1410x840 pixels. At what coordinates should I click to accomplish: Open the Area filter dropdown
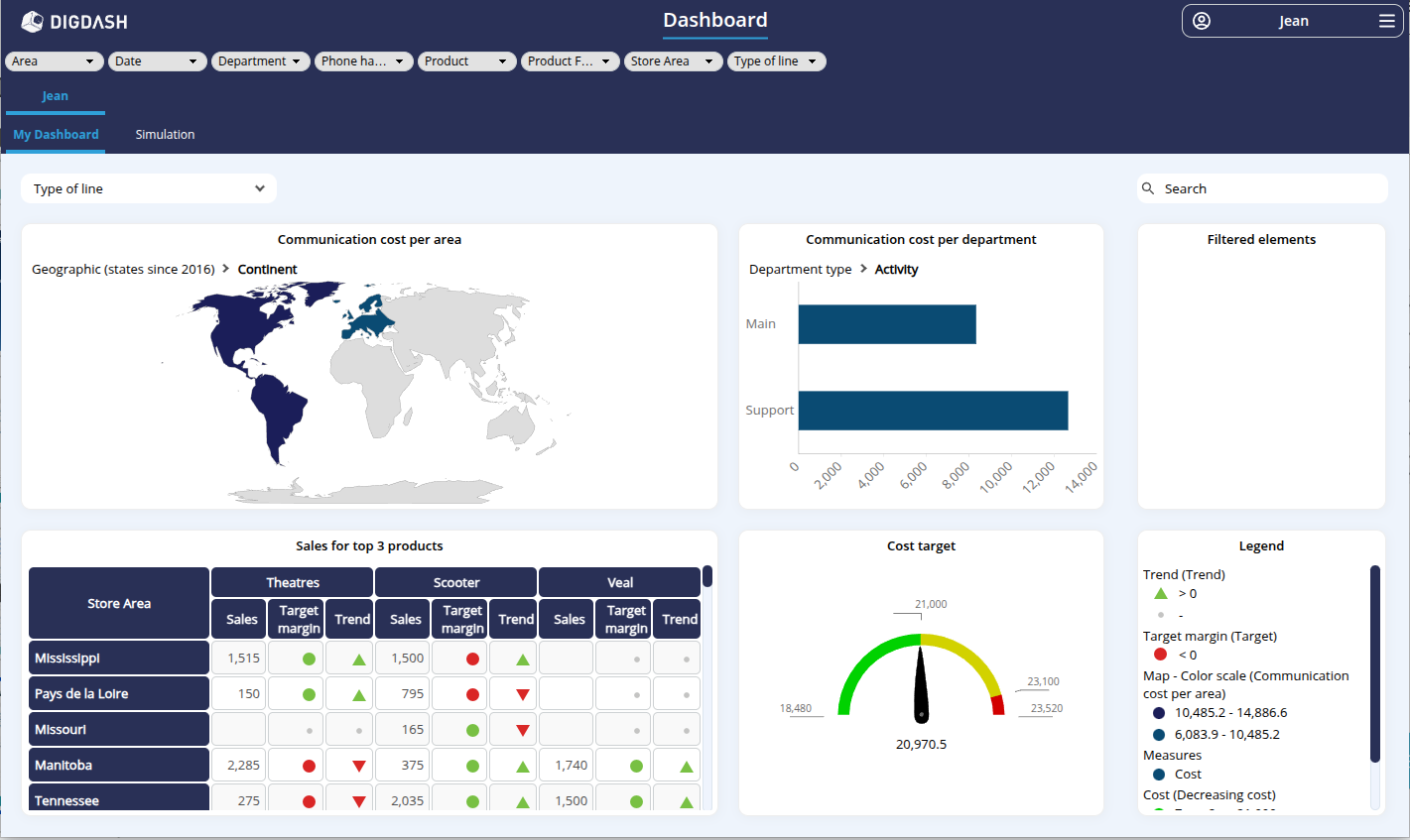click(x=55, y=61)
